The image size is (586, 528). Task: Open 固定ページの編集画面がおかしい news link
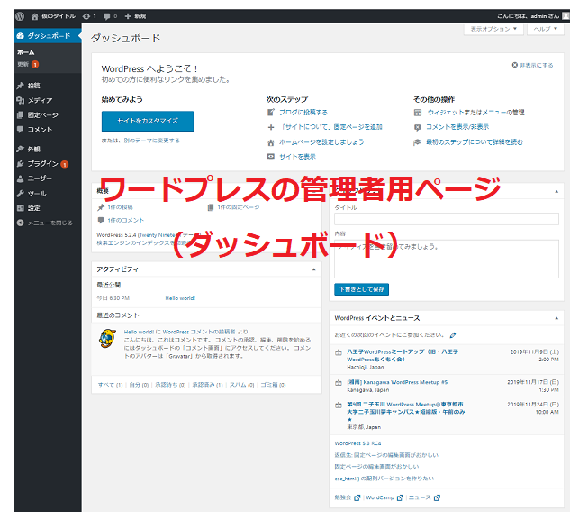pyautogui.click(x=377, y=467)
